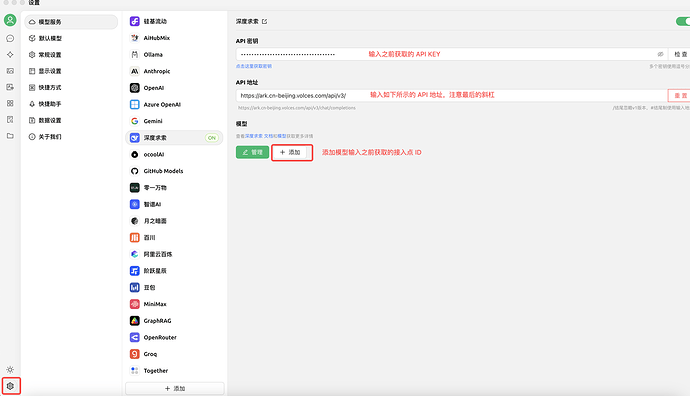The image size is (690, 396).
Task: Select the OpenAI provider icon
Action: tap(135, 88)
